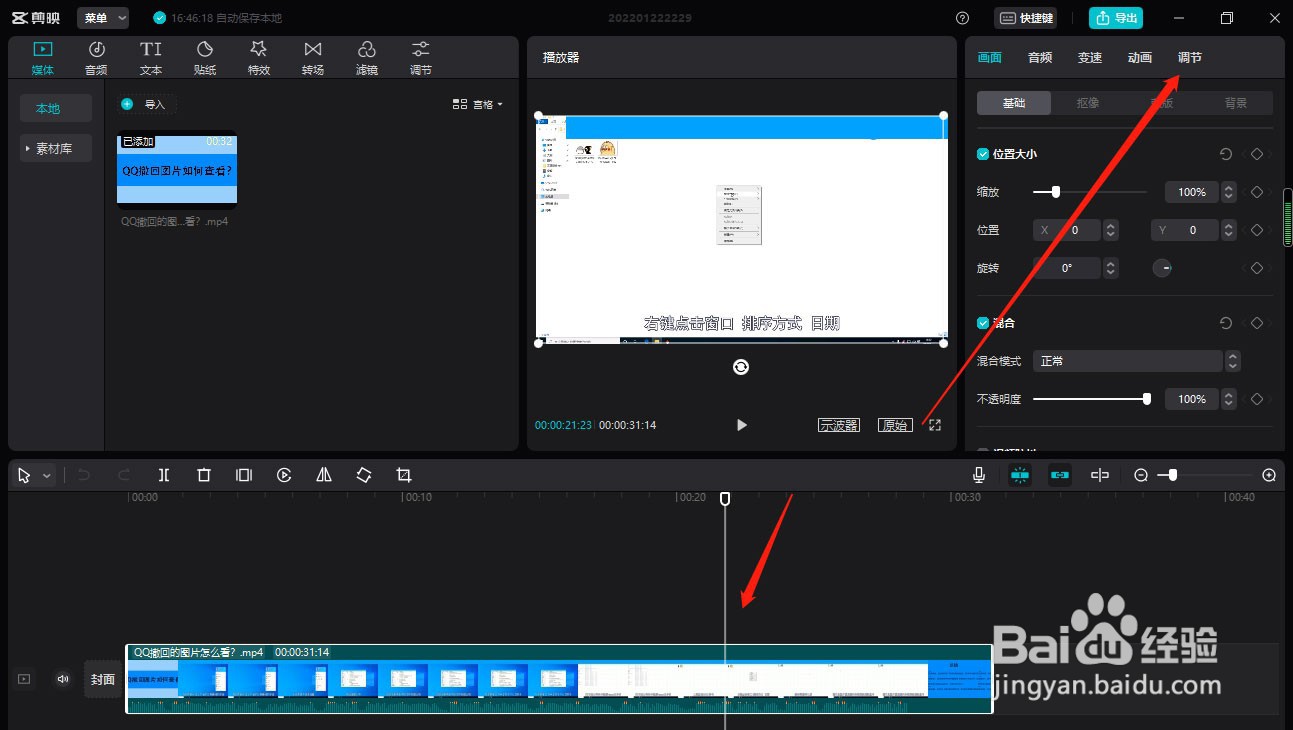
Task: Click the freeze frame icon in timeline toolbar
Action: pyautogui.click(x=244, y=475)
